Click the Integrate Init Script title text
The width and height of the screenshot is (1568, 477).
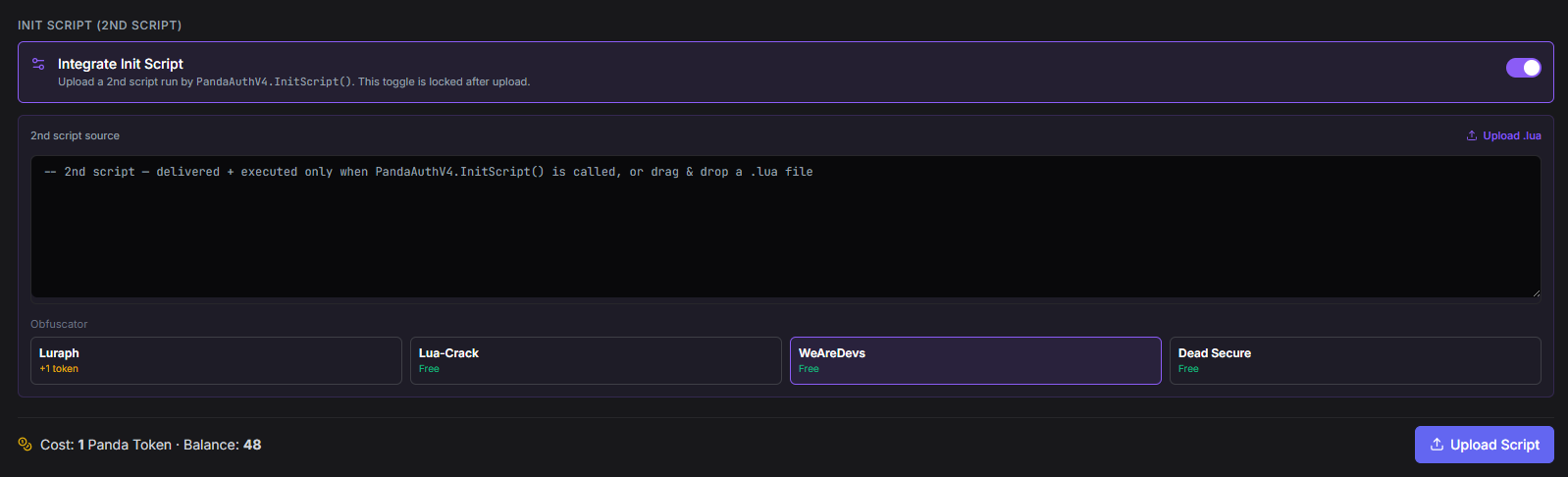point(121,64)
